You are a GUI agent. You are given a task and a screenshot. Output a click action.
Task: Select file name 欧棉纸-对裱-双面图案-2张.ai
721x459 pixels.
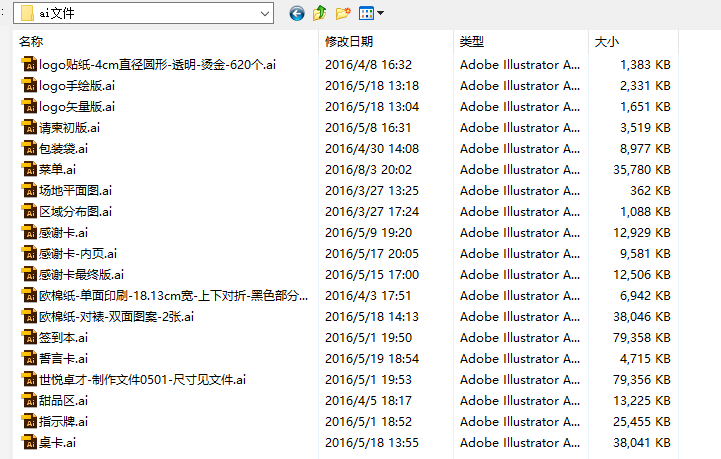coord(116,316)
